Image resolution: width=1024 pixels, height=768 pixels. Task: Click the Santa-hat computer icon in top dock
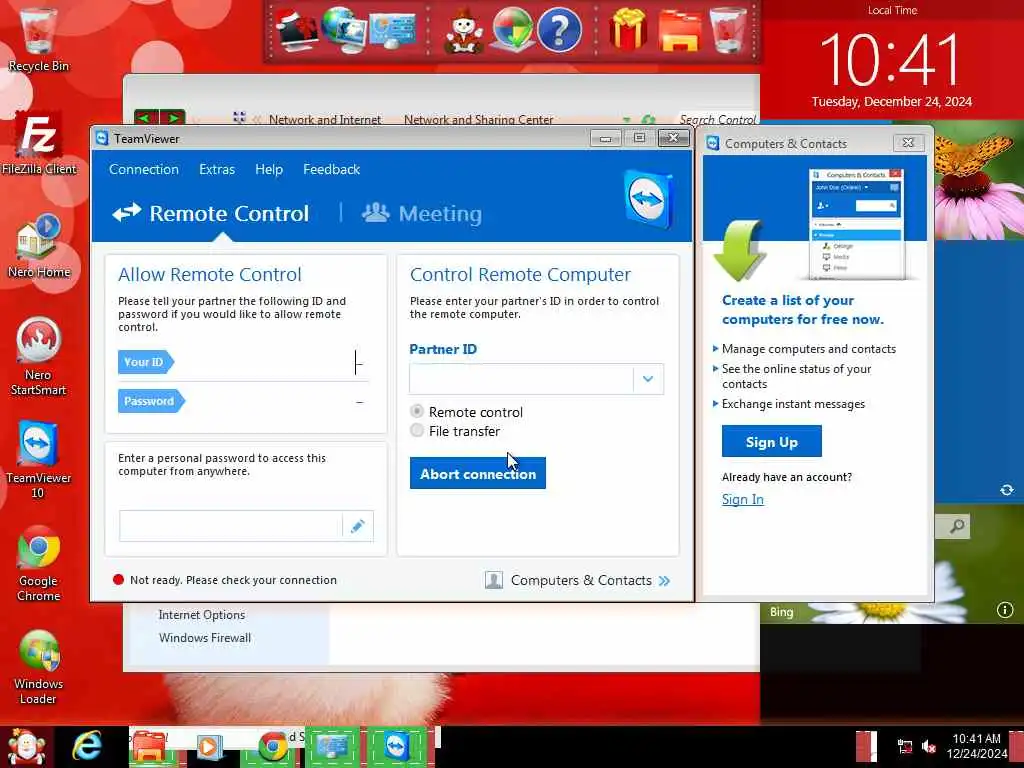pos(296,30)
